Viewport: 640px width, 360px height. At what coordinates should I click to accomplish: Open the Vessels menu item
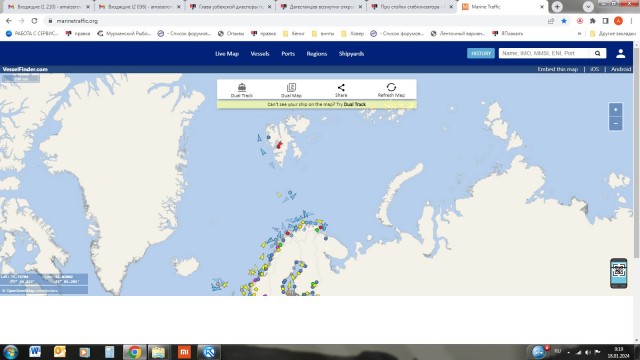260,53
